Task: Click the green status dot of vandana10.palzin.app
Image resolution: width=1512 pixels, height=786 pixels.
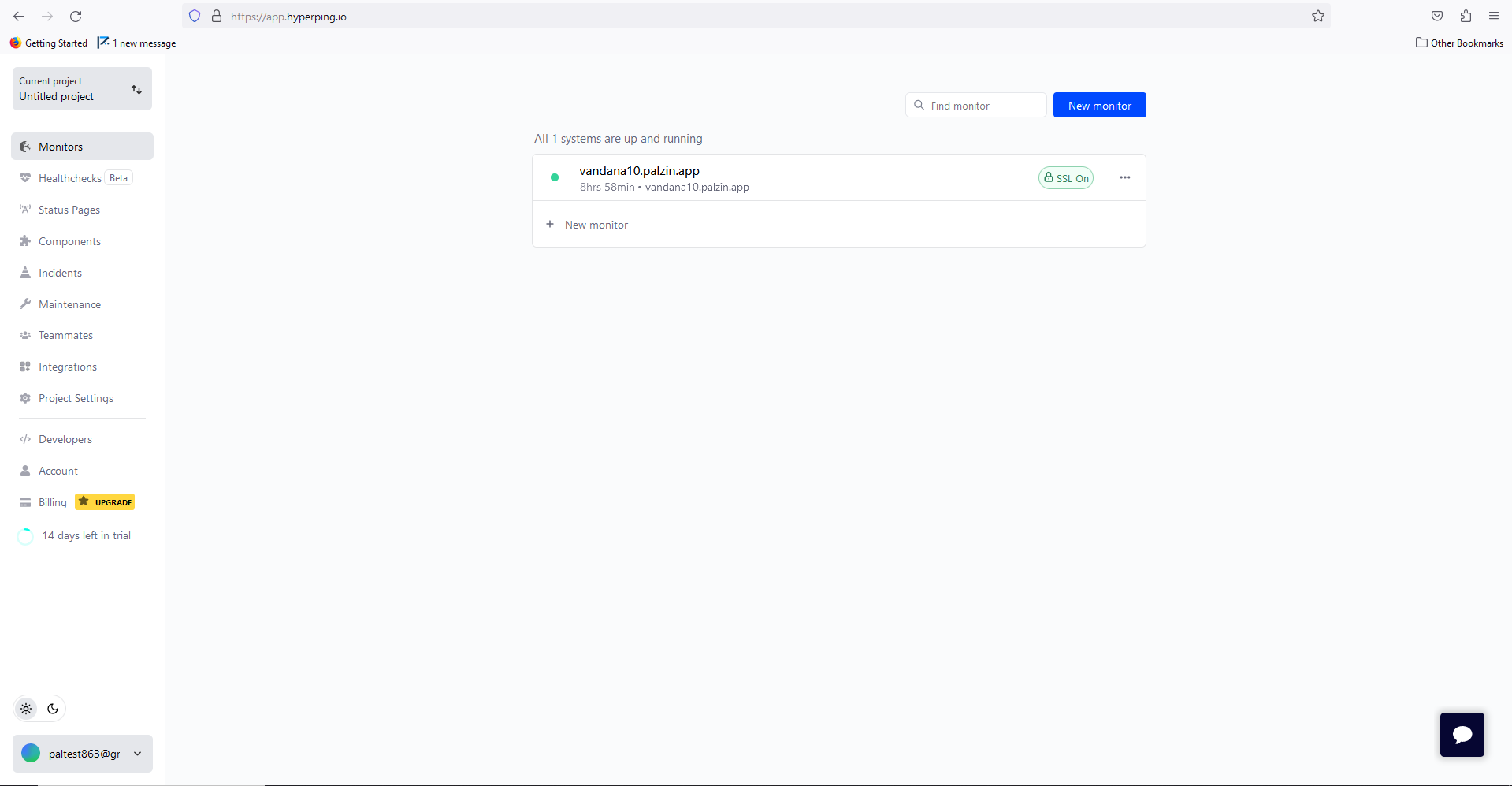Action: click(x=555, y=177)
